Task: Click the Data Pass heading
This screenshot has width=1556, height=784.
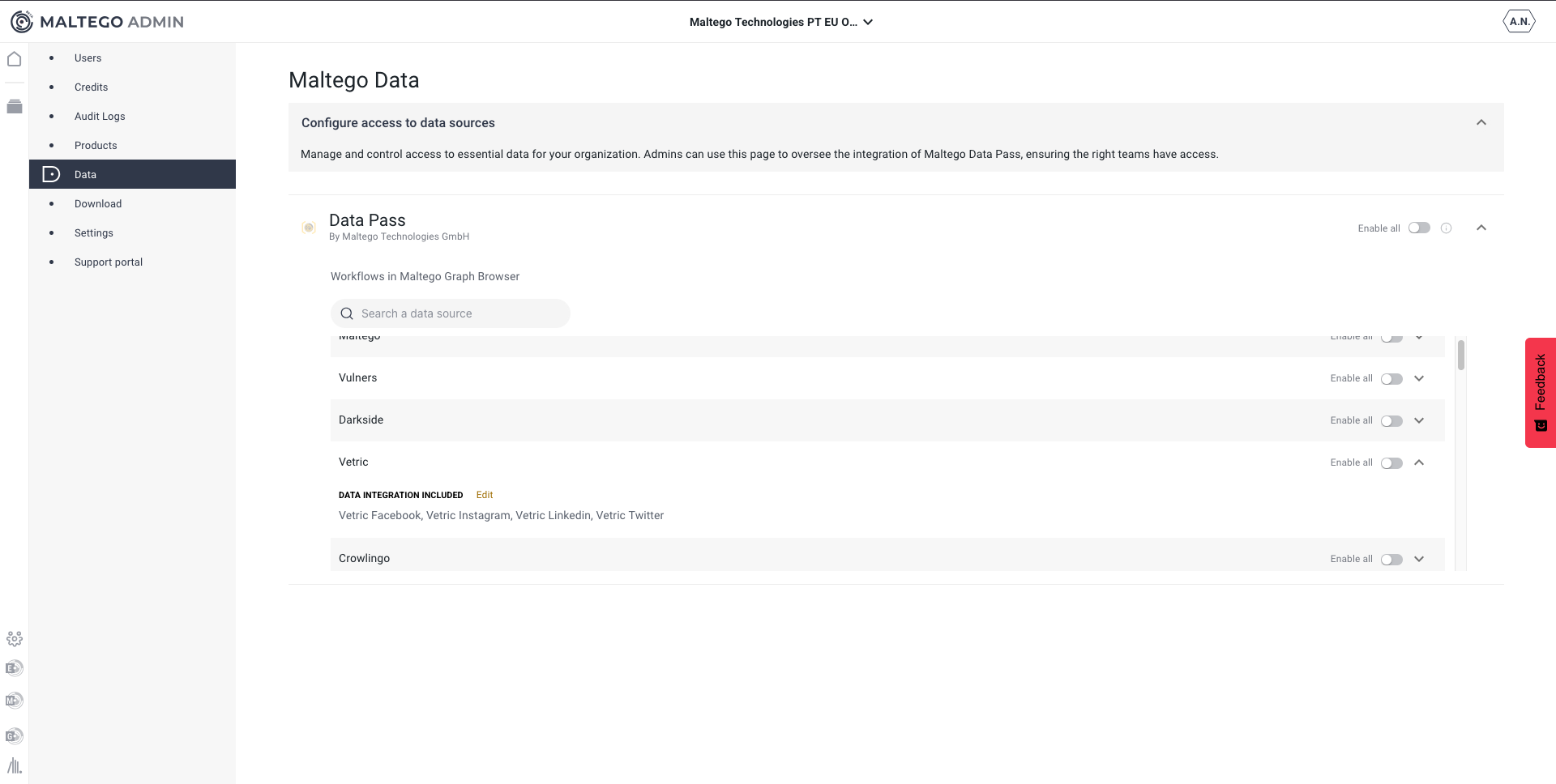Action: pyautogui.click(x=367, y=220)
